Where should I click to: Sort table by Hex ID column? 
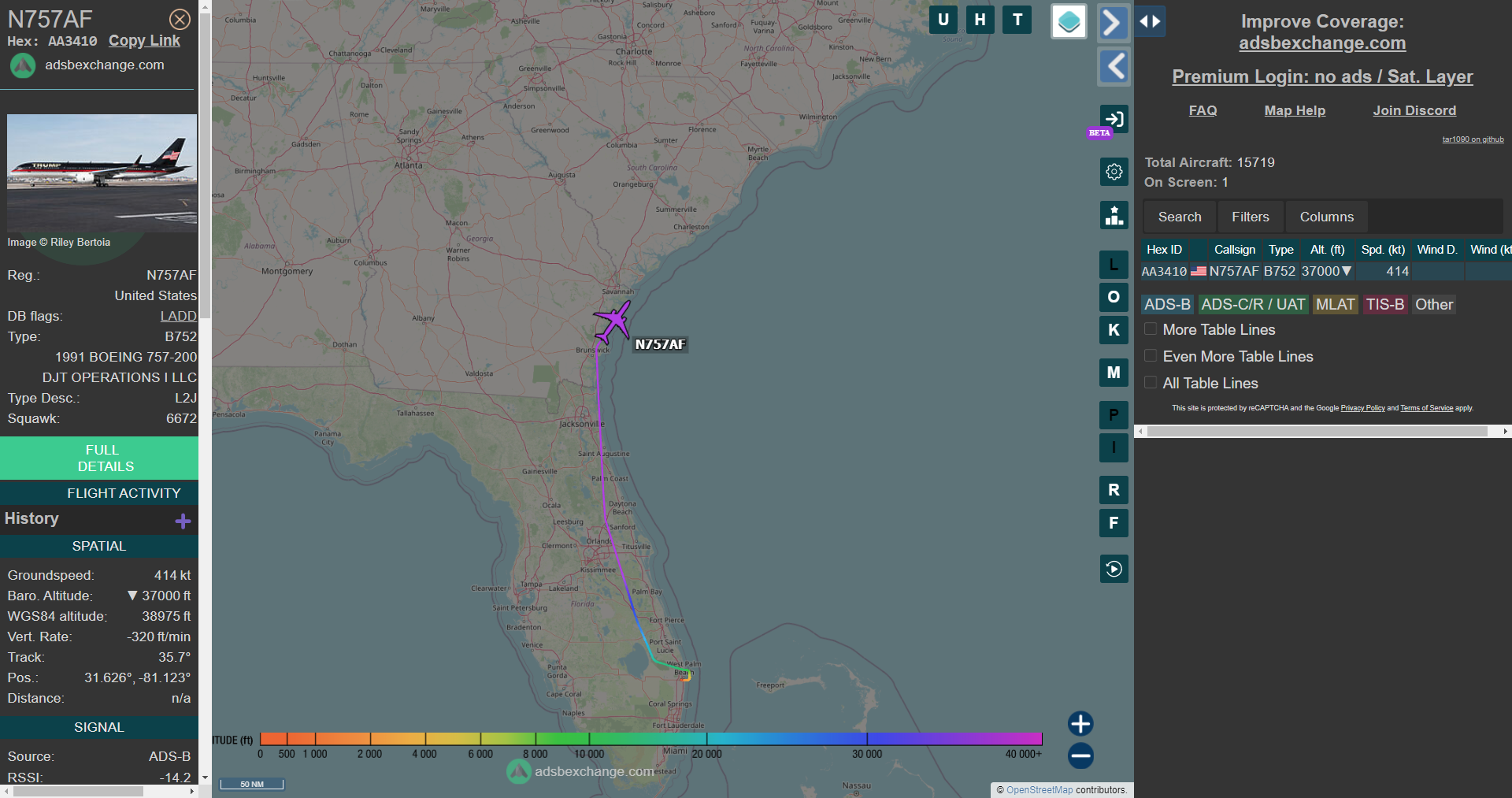pyautogui.click(x=1164, y=250)
